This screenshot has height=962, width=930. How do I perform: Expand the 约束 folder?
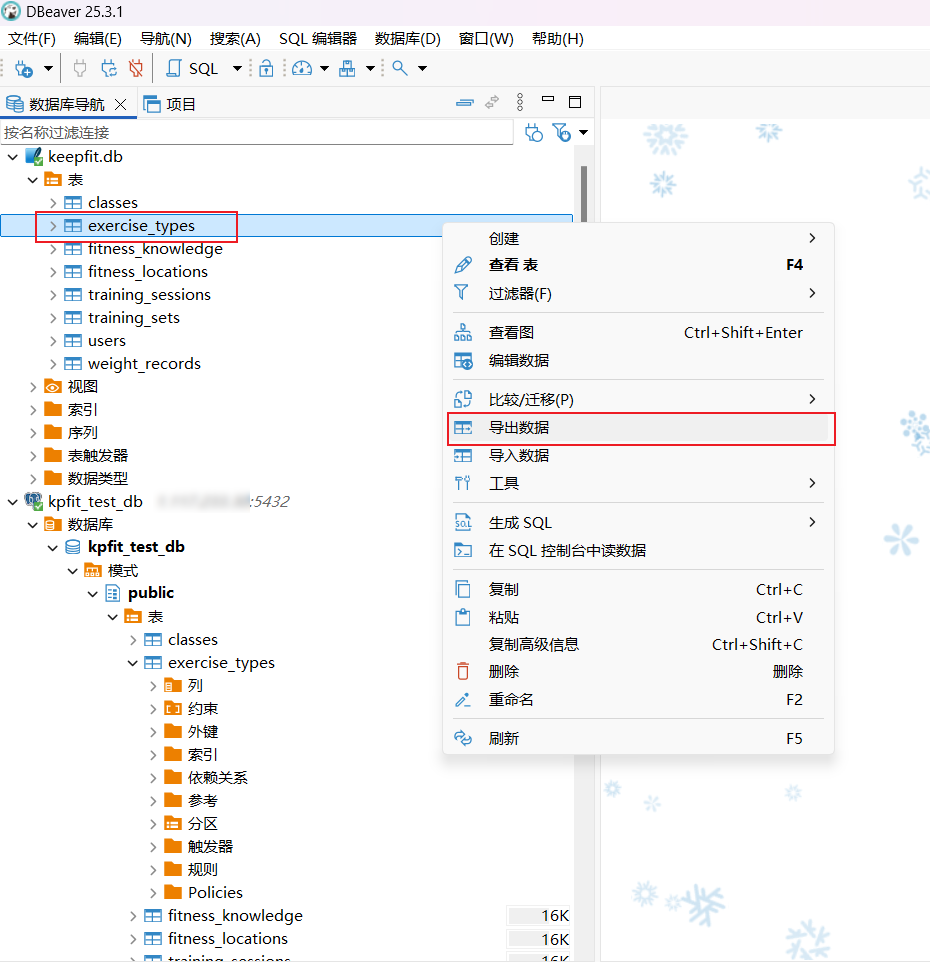tap(153, 709)
